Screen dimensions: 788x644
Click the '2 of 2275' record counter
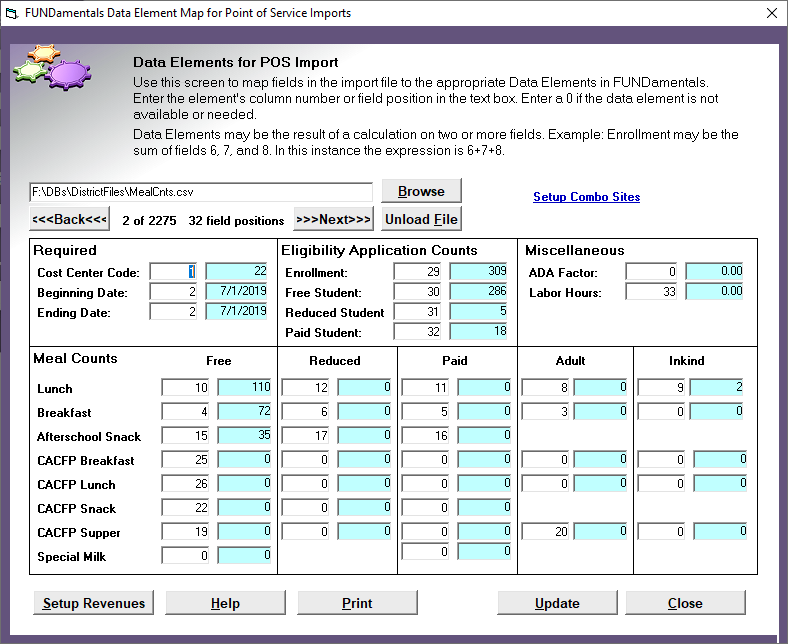click(149, 221)
